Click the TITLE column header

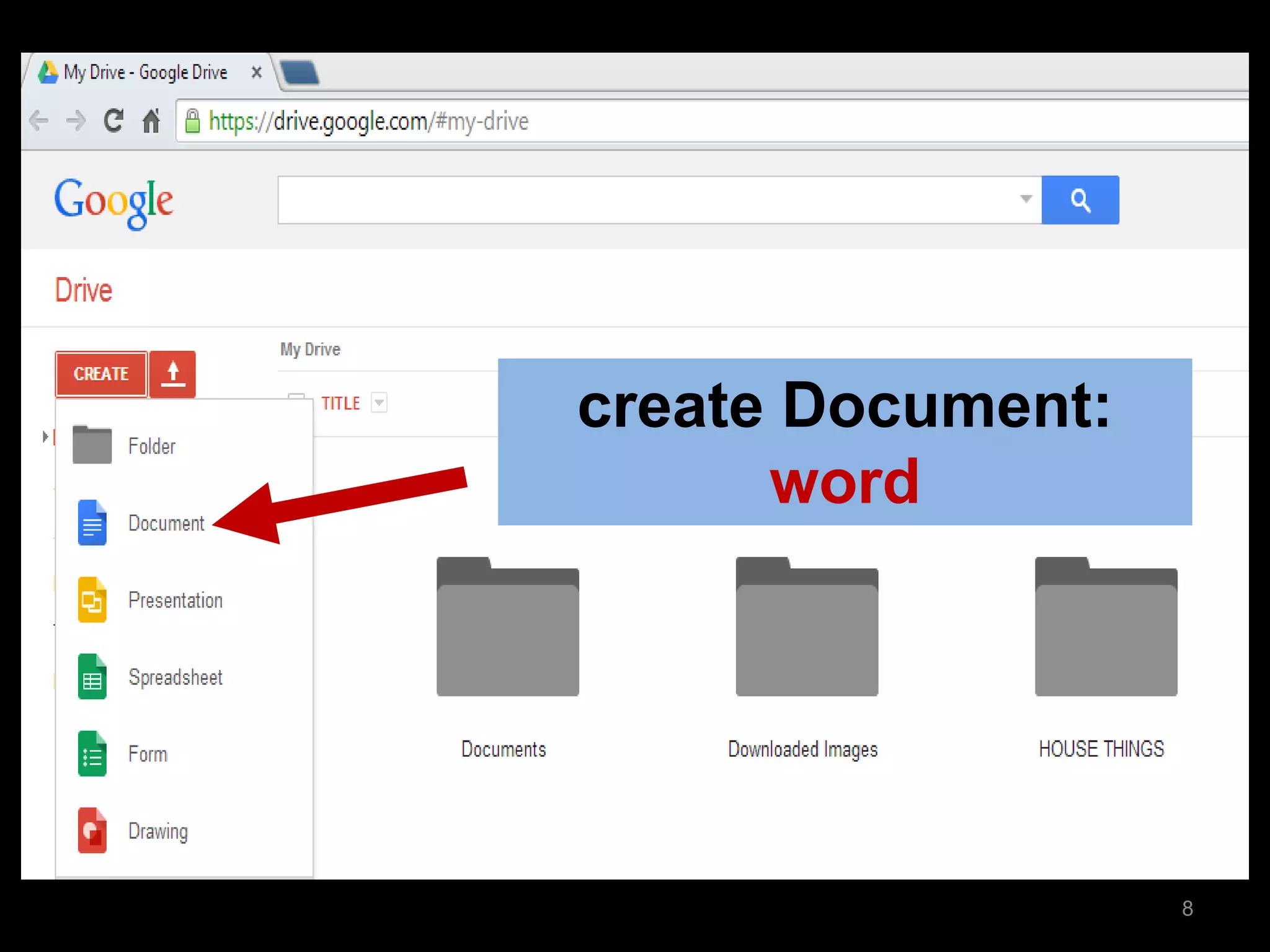[x=340, y=403]
